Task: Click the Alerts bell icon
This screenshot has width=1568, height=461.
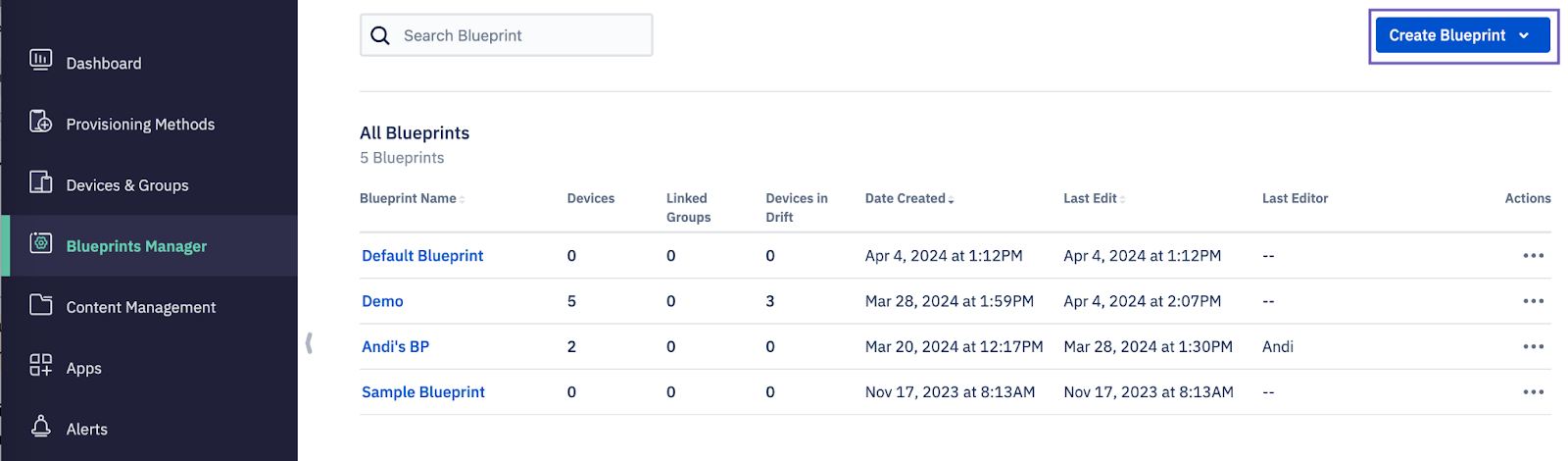Action: 40,427
